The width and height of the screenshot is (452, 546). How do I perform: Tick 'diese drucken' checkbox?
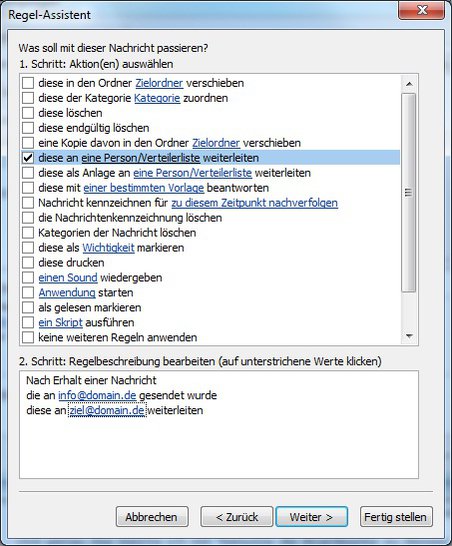[x=28, y=263]
